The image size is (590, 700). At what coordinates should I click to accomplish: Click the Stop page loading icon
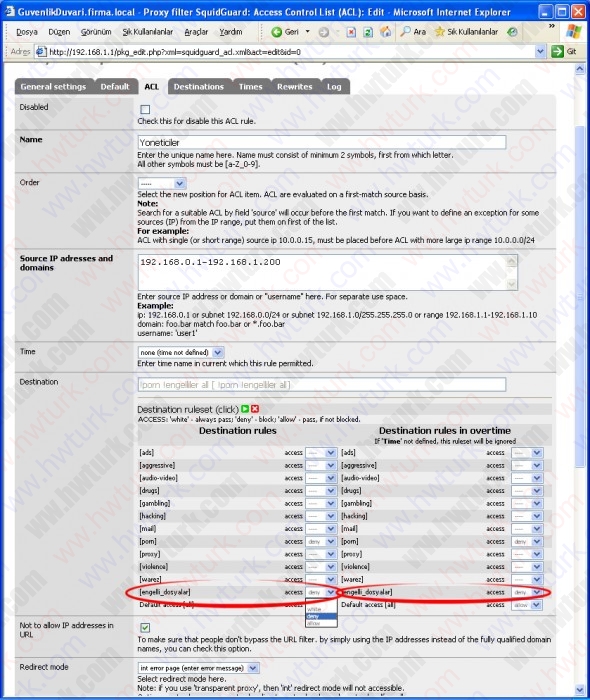point(351,32)
